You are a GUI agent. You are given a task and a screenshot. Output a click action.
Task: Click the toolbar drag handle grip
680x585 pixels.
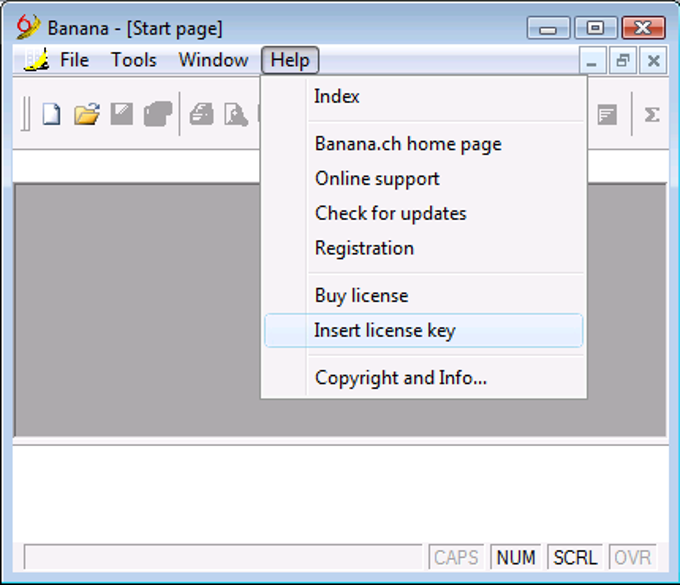(x=26, y=114)
